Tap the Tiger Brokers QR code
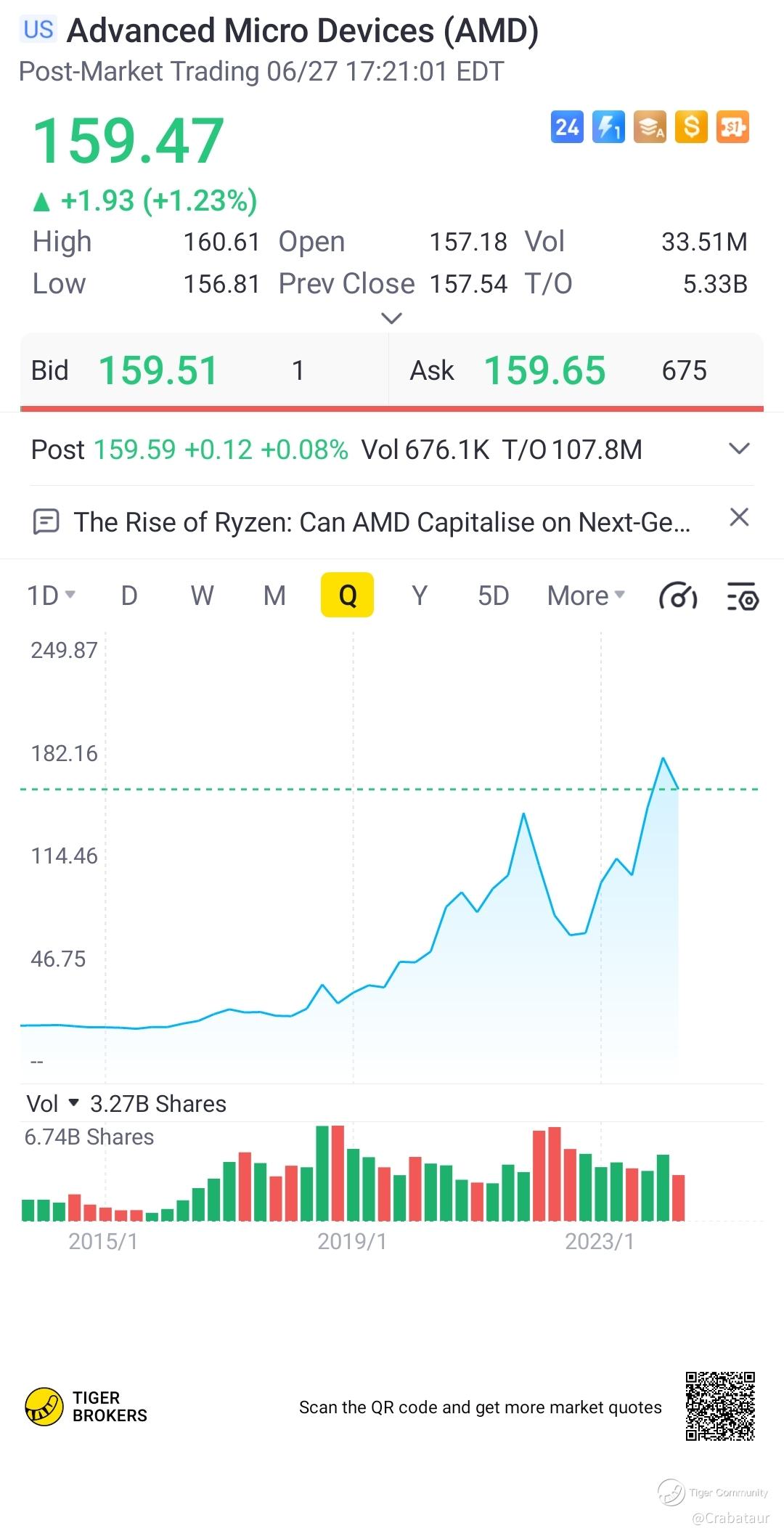 click(x=720, y=1407)
